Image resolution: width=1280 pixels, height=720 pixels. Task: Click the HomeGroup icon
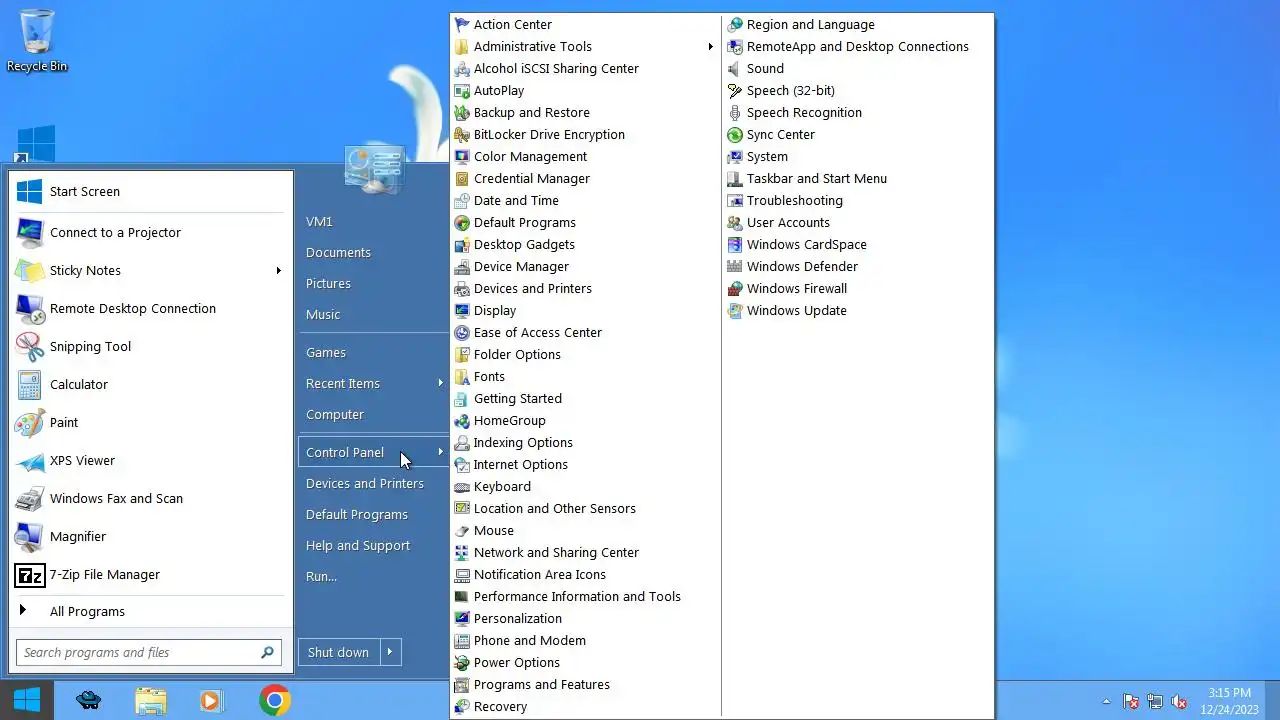(x=461, y=420)
